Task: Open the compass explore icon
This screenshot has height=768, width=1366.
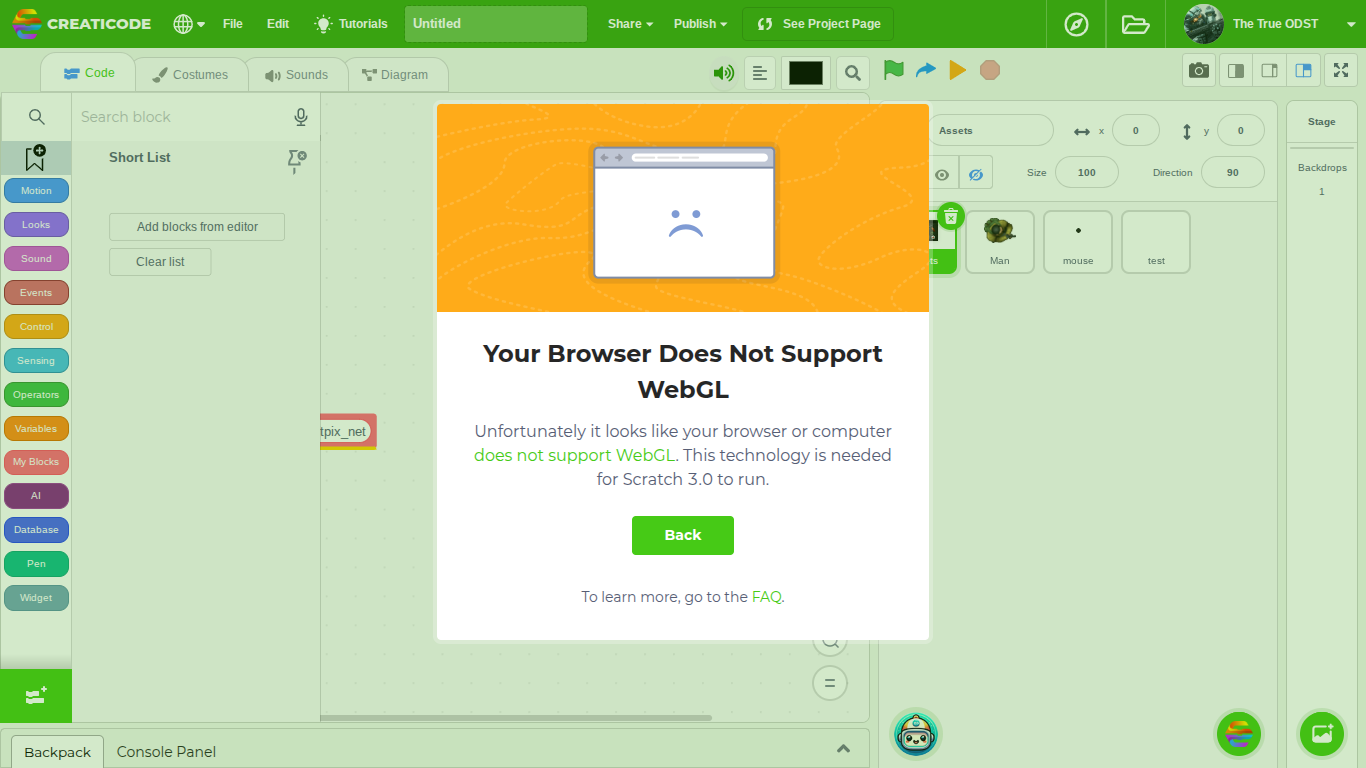Action: (1076, 24)
